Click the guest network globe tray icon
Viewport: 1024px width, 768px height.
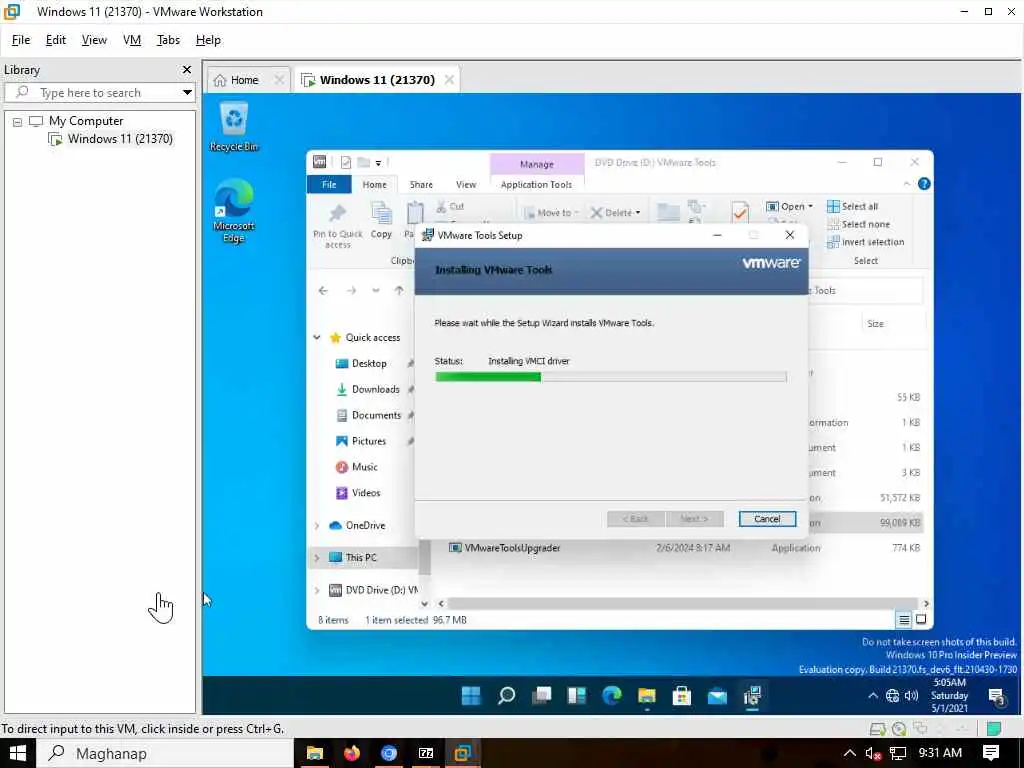[x=892, y=696]
